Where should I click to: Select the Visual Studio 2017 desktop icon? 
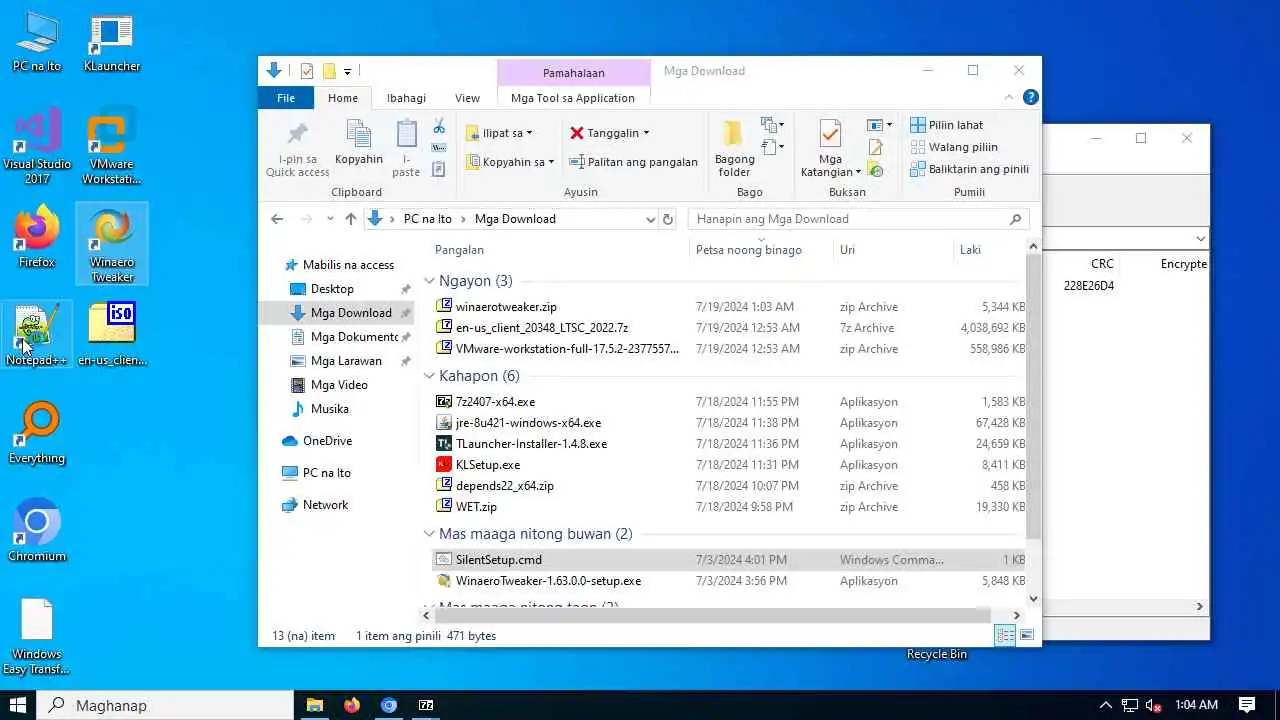tap(37, 148)
